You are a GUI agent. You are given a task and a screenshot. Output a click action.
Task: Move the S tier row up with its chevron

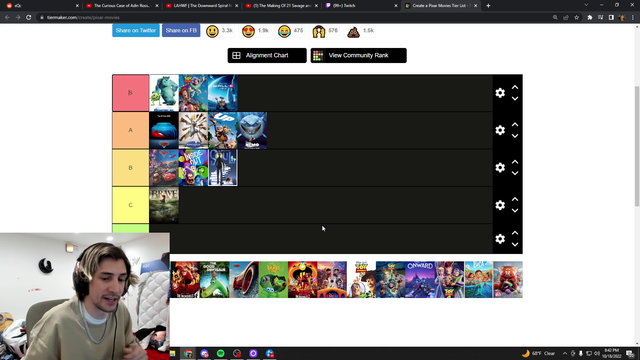coord(515,87)
